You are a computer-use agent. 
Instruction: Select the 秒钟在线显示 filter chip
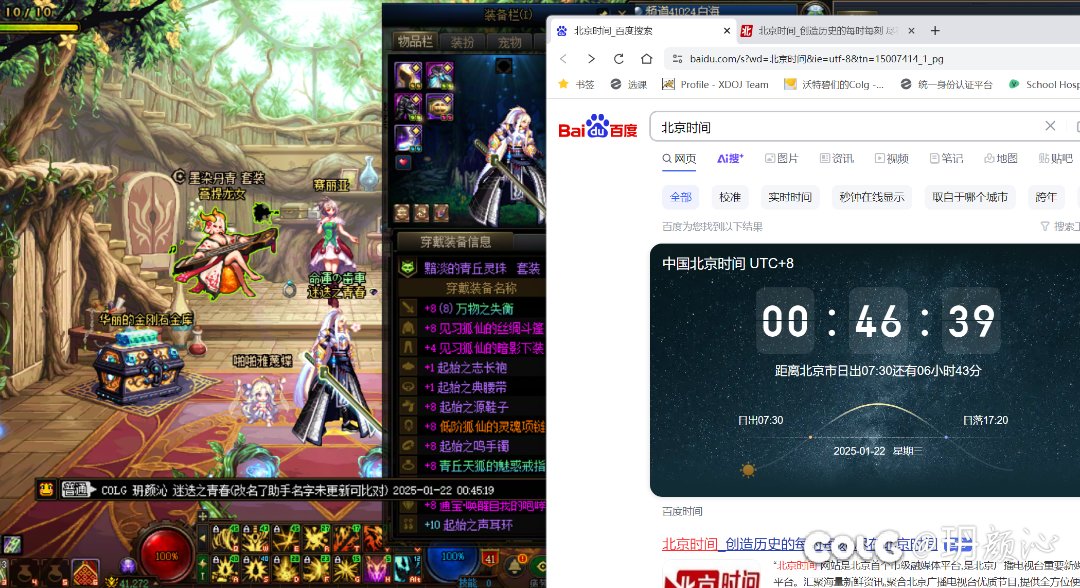(872, 197)
